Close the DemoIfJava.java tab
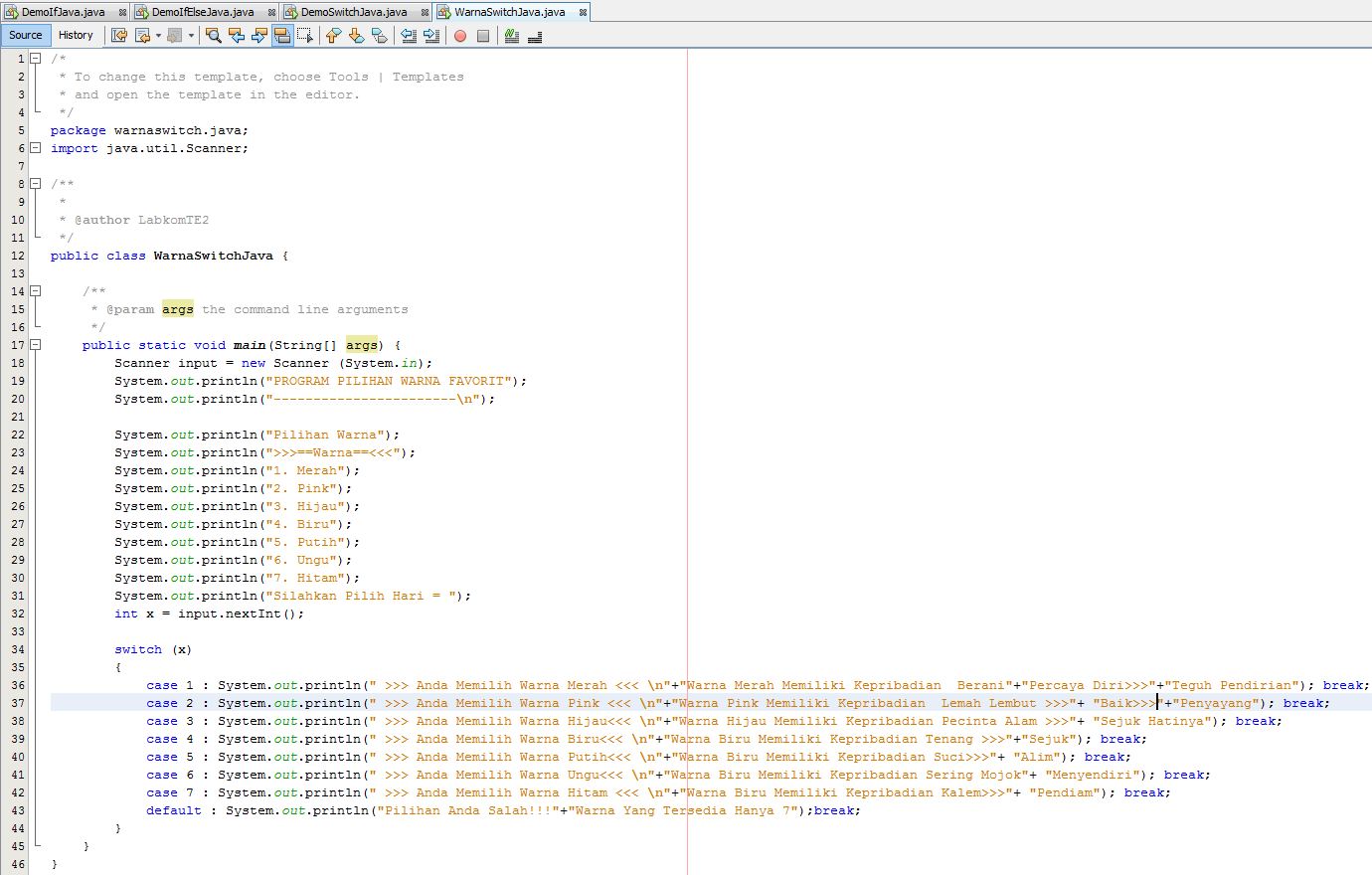Screen dimensions: 1372x875 pos(122,13)
